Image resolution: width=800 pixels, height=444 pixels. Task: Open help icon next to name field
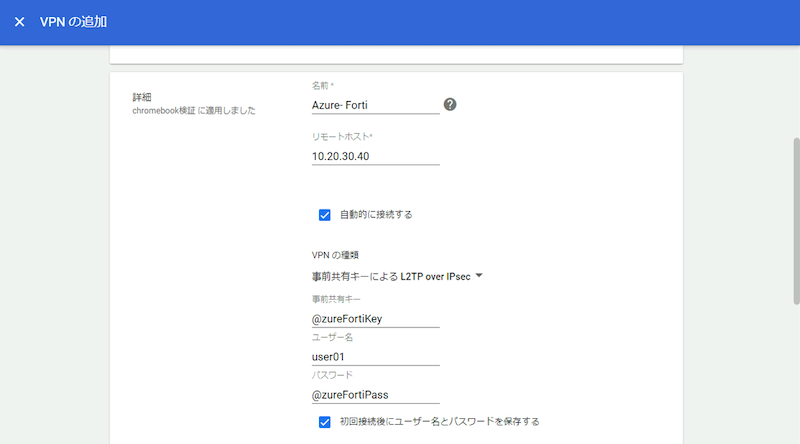click(x=449, y=105)
